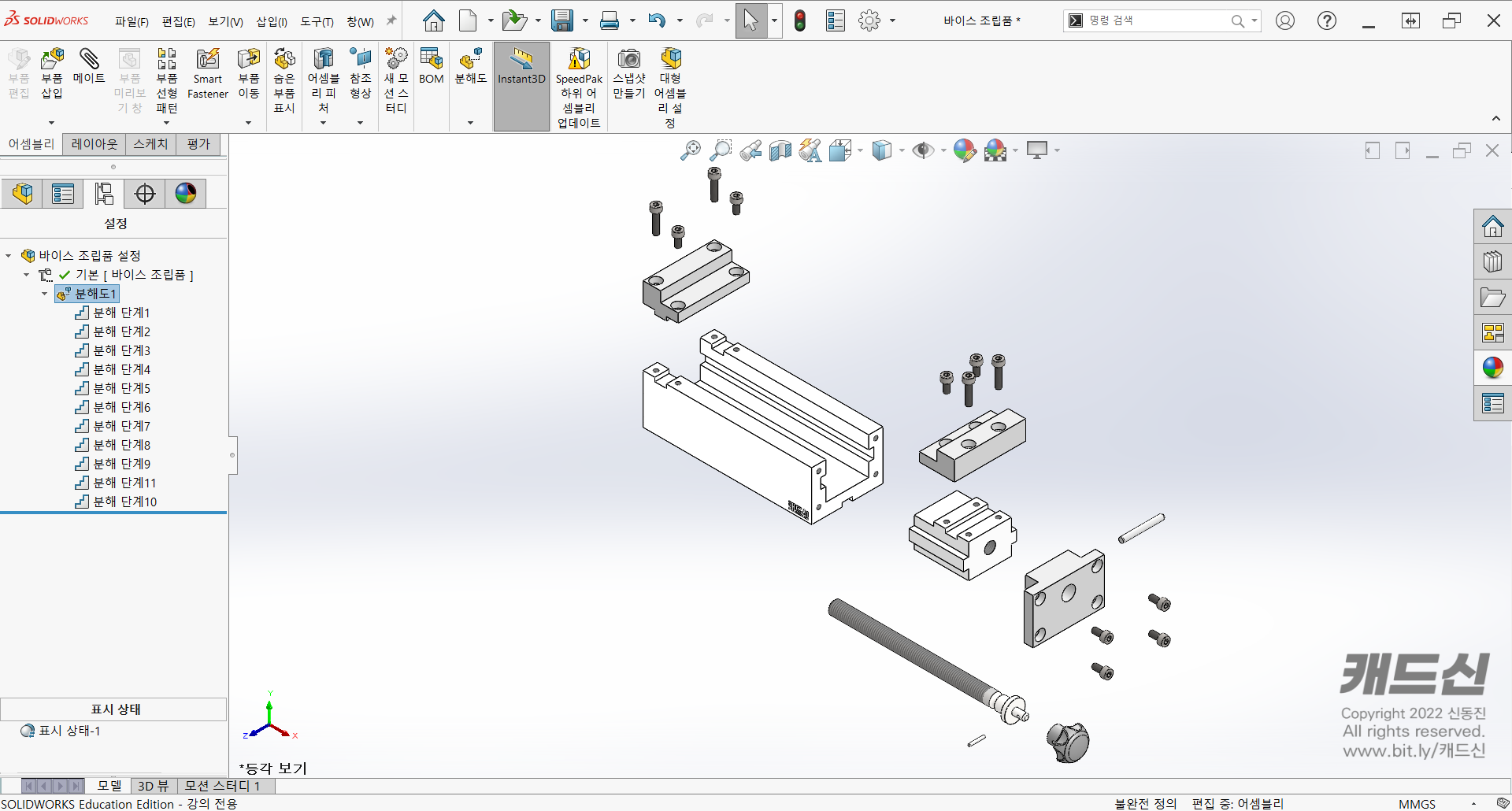The width and height of the screenshot is (1512, 811).
Task: Click 숨은 부품 표시 icon
Action: tap(284, 80)
